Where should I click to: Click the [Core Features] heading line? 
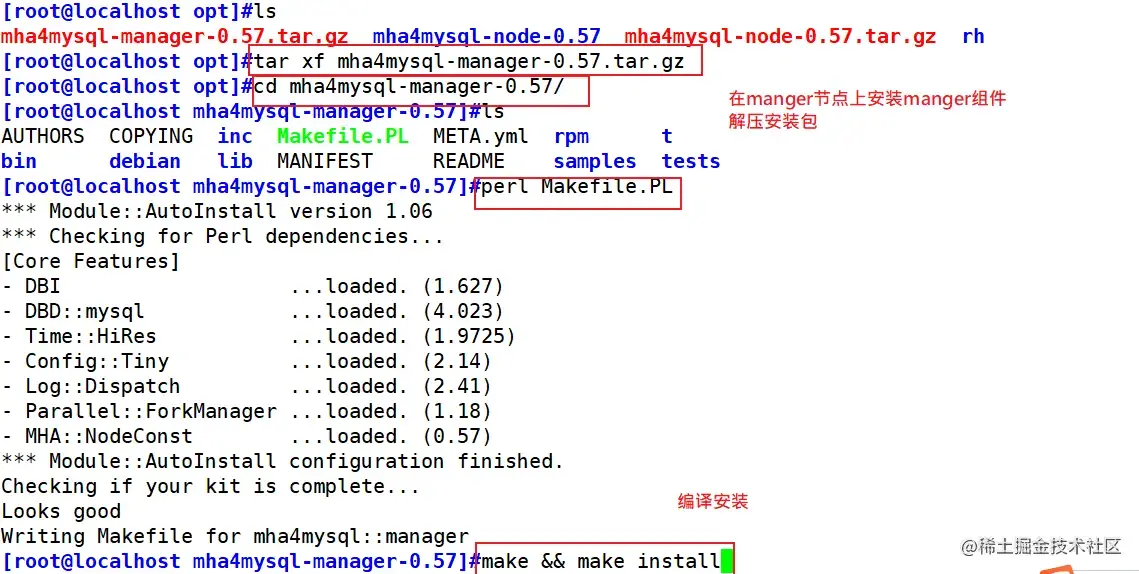point(91,261)
